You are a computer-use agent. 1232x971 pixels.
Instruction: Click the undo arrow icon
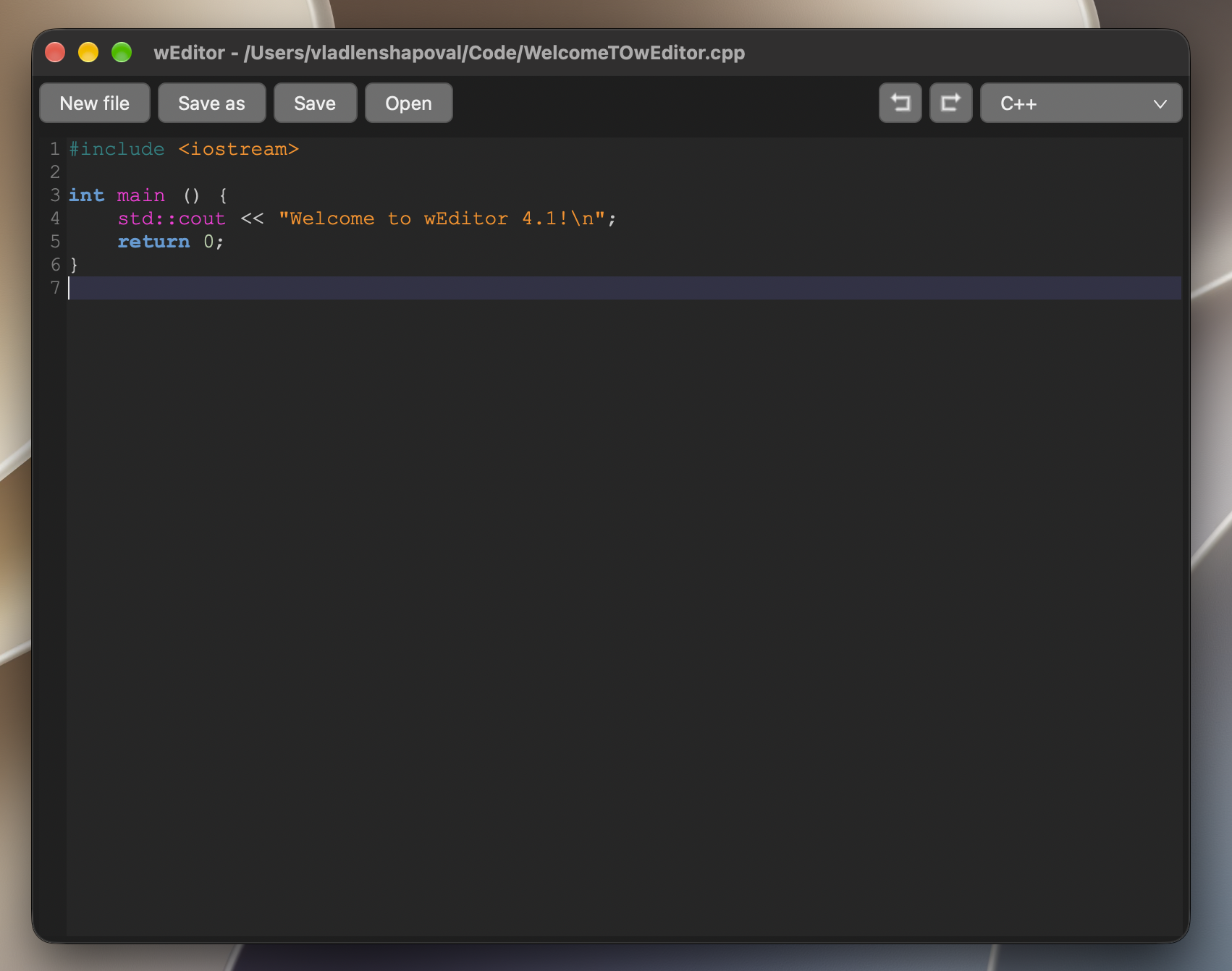pyautogui.click(x=900, y=103)
